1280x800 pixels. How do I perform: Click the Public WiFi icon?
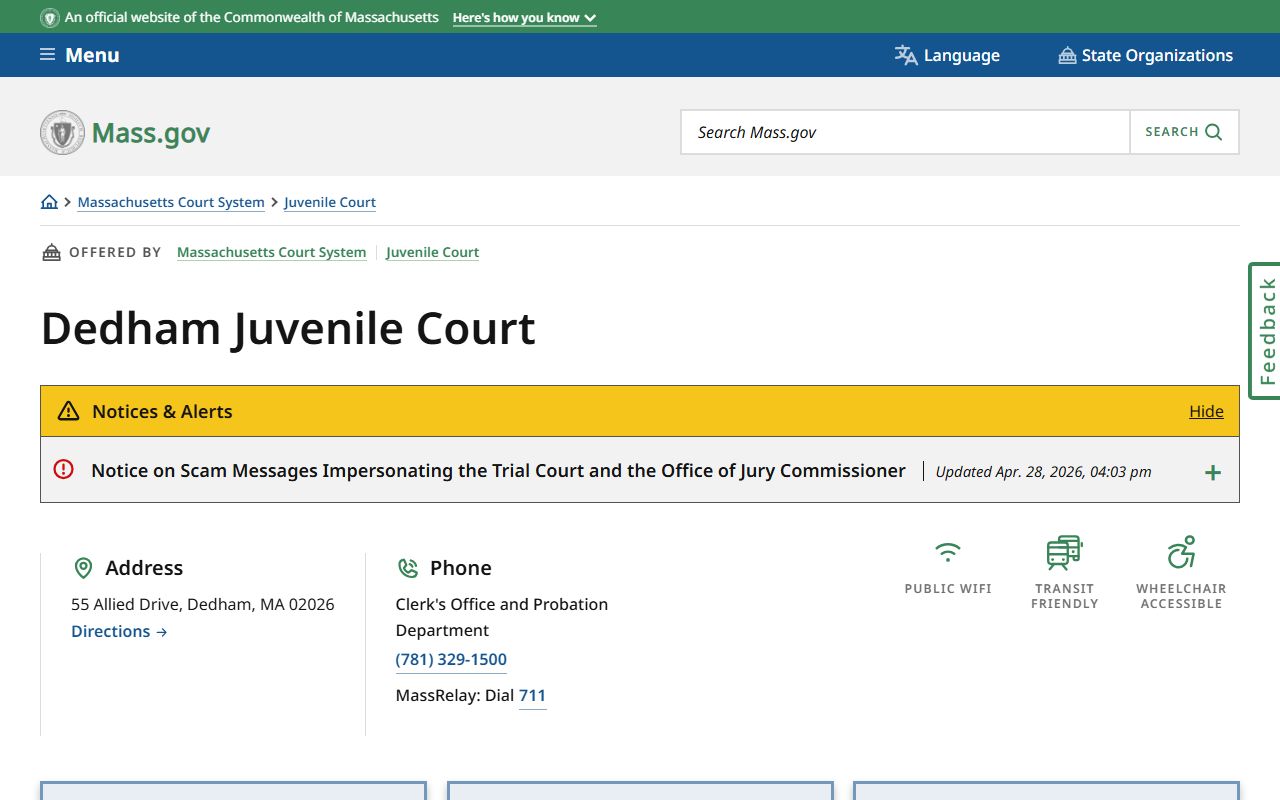948,552
